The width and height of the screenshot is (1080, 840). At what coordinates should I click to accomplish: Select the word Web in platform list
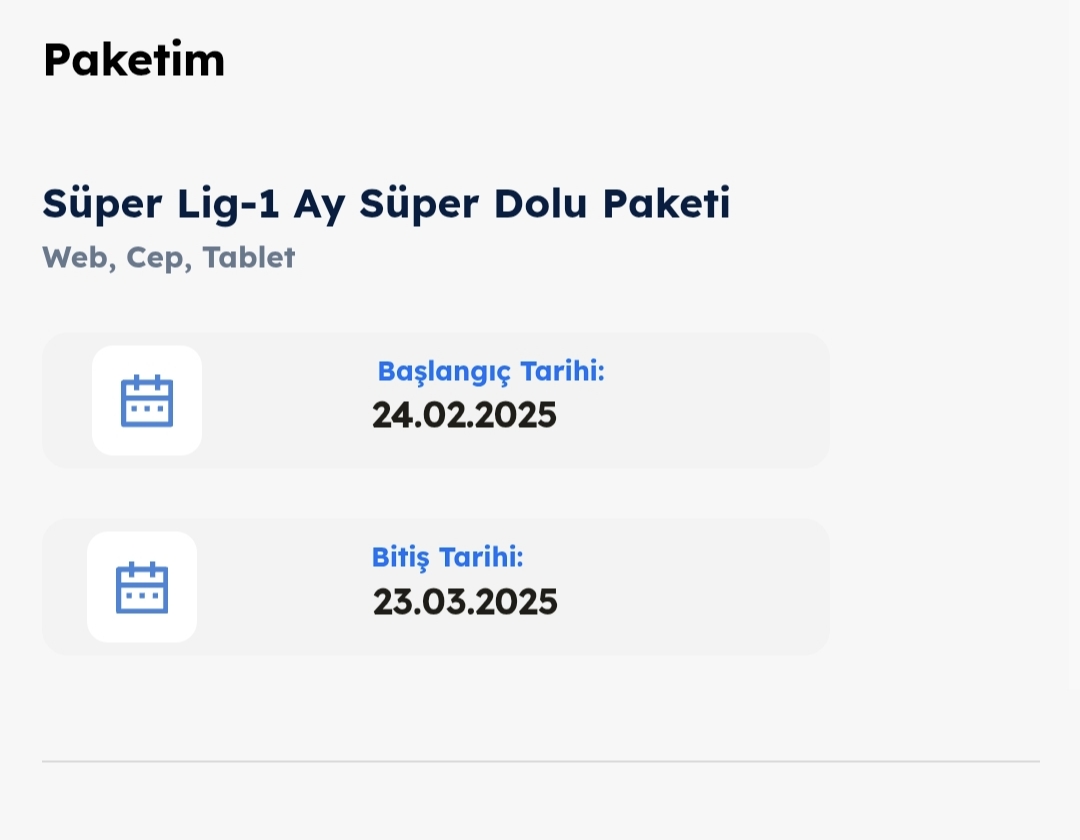pos(76,258)
